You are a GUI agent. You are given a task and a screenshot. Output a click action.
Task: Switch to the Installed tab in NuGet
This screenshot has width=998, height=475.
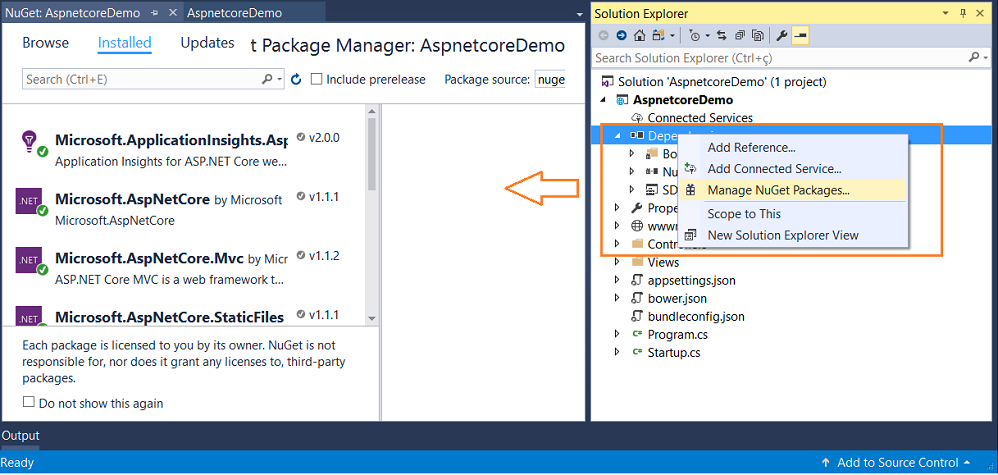tap(125, 43)
